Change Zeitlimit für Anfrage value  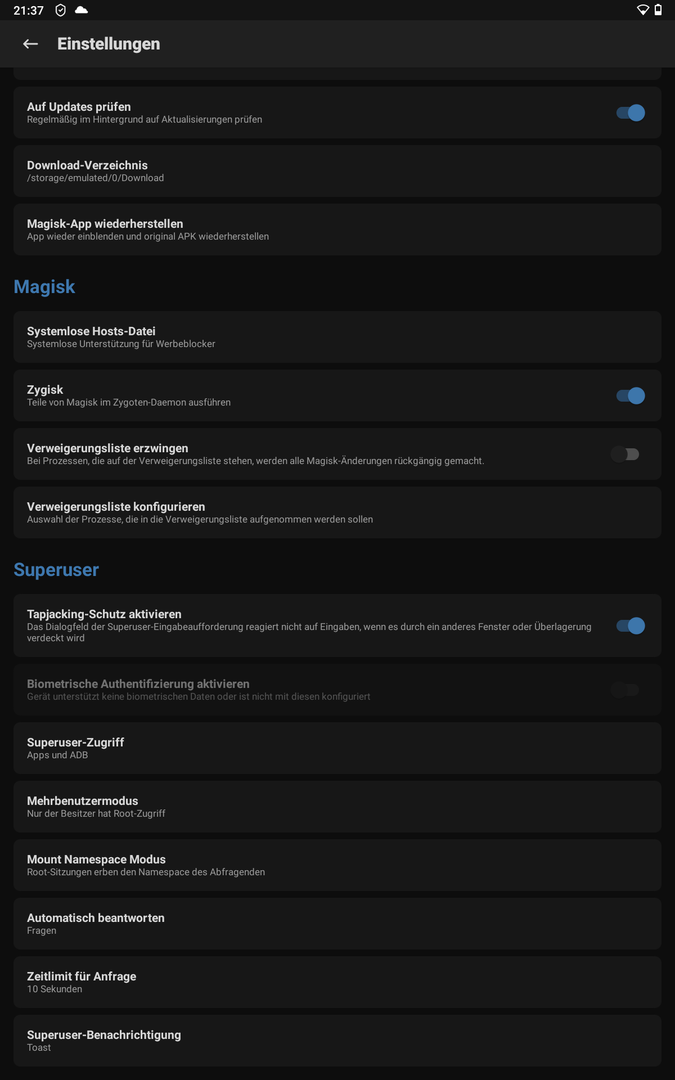[x=337, y=982]
